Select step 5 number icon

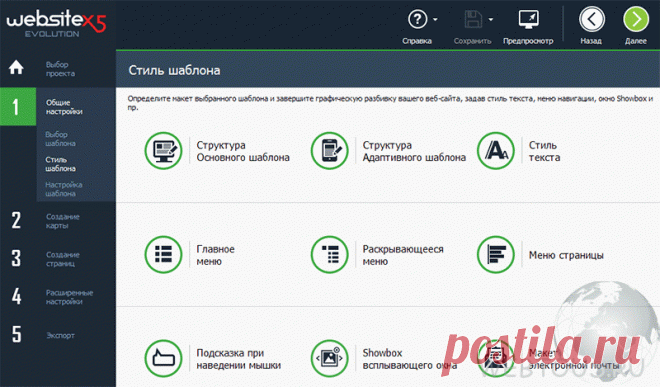pyautogui.click(x=16, y=334)
